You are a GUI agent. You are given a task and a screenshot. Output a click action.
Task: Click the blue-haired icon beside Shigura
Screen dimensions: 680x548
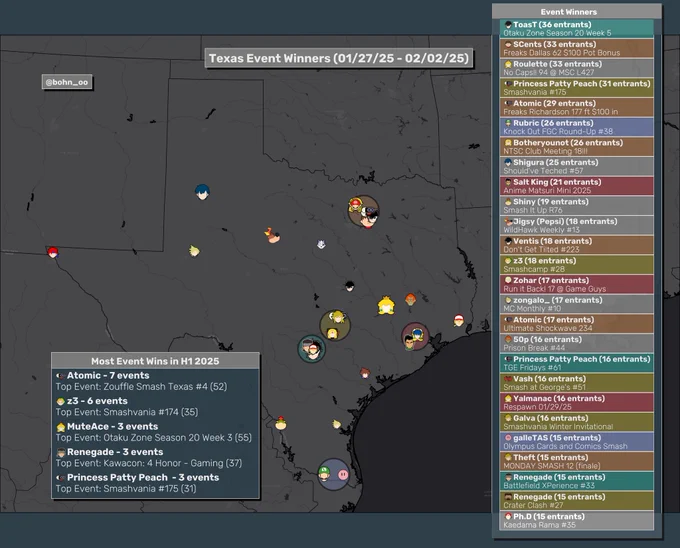[x=508, y=163]
